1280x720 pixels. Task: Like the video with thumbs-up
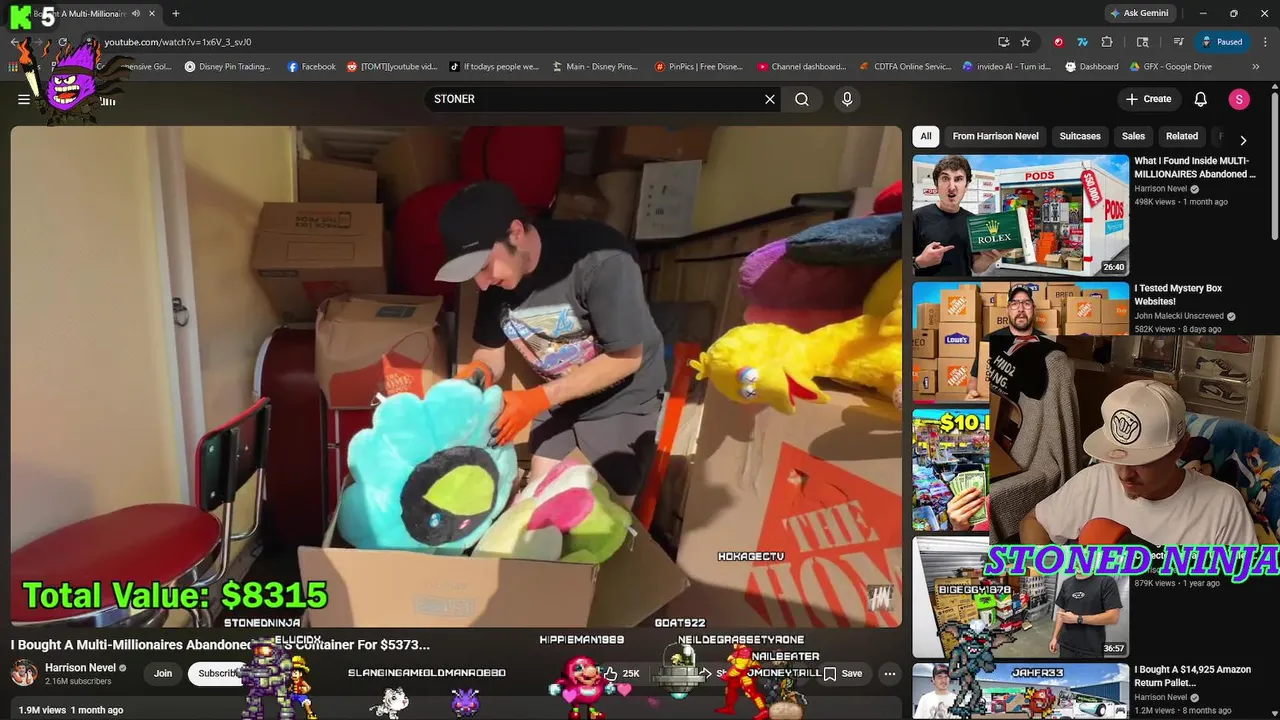coord(622,673)
